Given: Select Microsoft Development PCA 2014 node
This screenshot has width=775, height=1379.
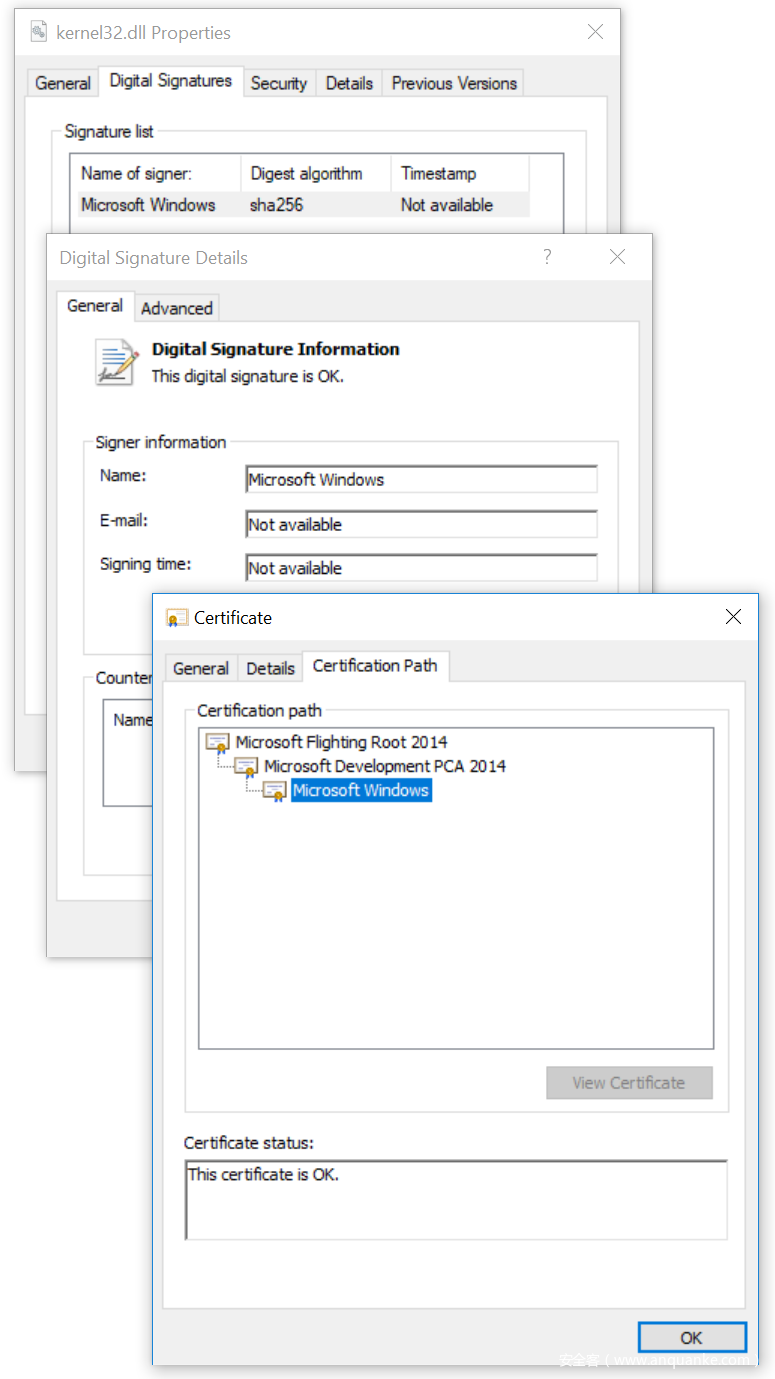Looking at the screenshot, I should tap(385, 766).
